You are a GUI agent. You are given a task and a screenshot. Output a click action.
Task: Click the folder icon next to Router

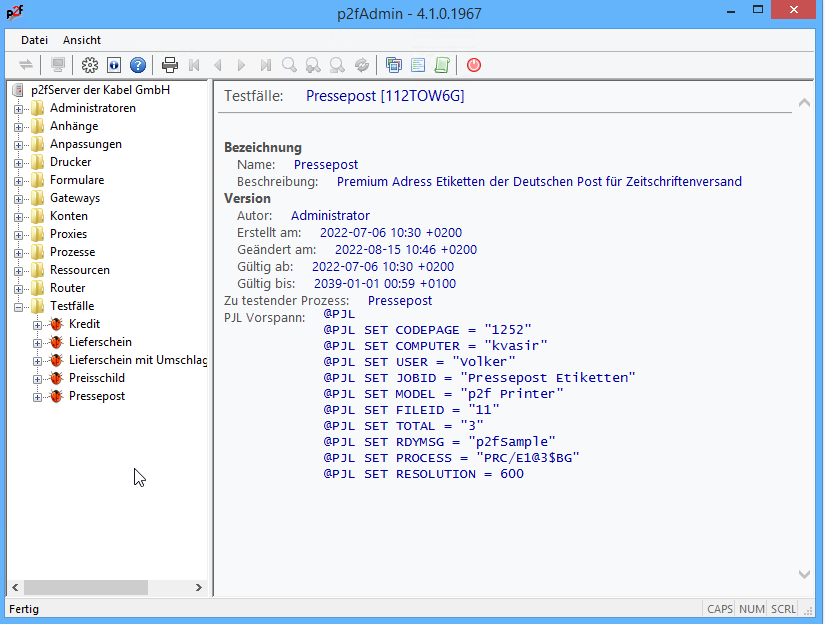[x=37, y=288]
